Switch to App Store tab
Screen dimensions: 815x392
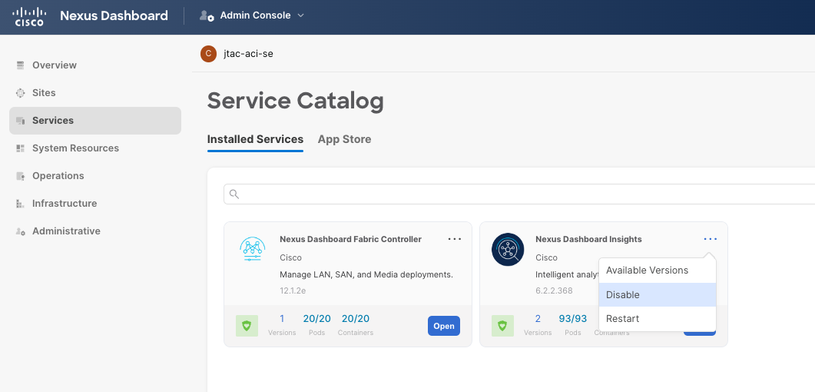tap(345, 139)
